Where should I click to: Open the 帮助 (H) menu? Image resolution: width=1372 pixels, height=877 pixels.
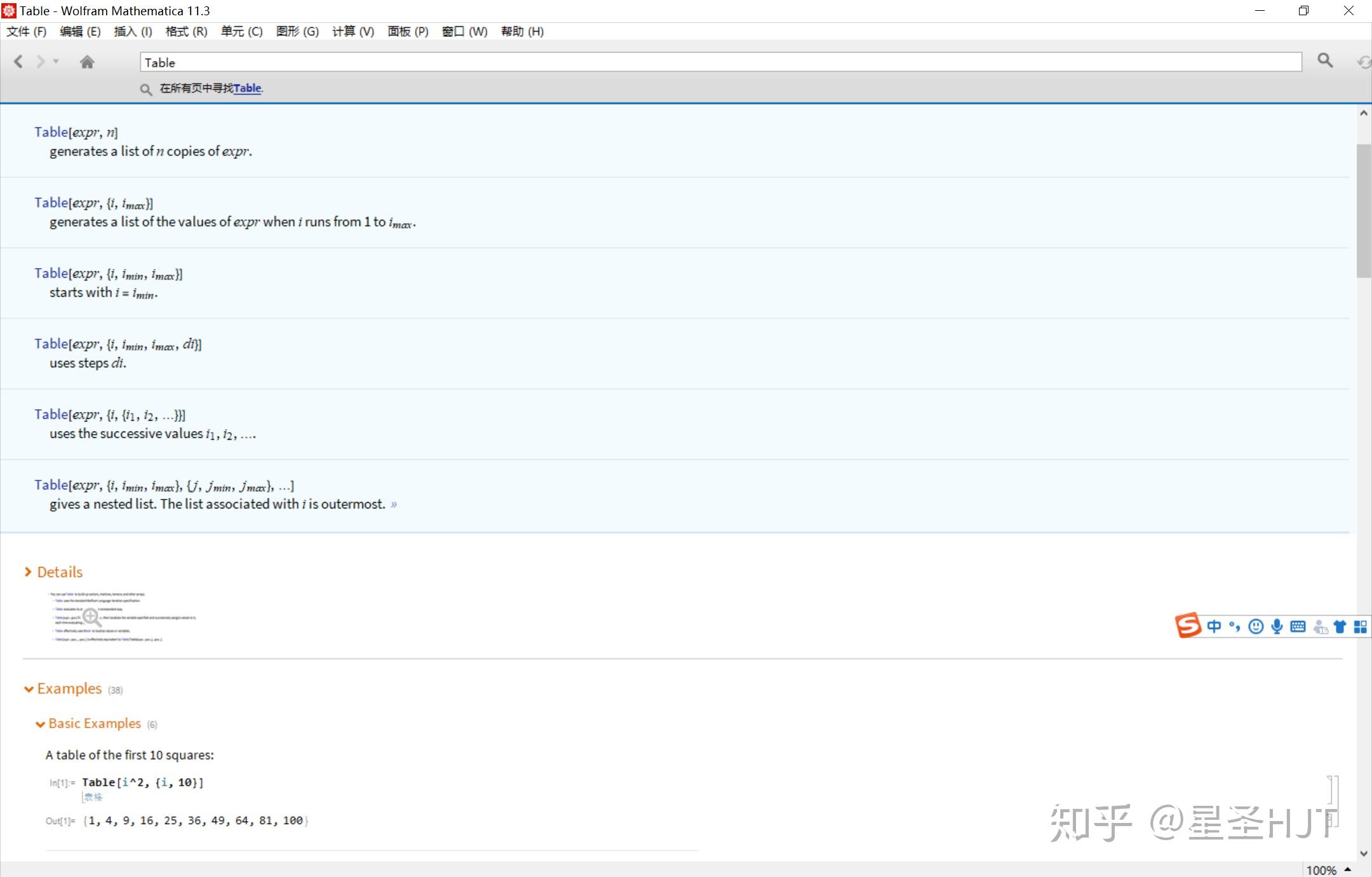522,31
